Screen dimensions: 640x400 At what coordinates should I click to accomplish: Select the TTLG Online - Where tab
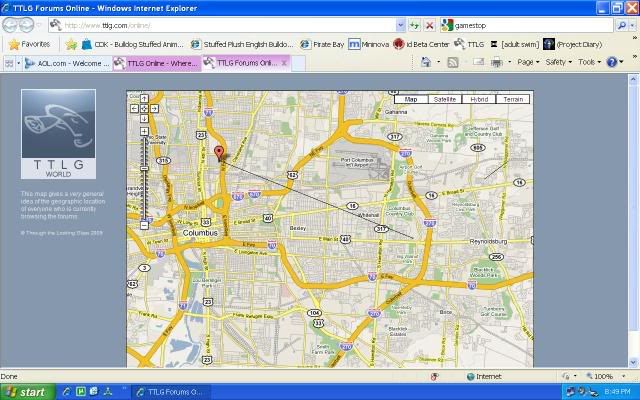(155, 62)
